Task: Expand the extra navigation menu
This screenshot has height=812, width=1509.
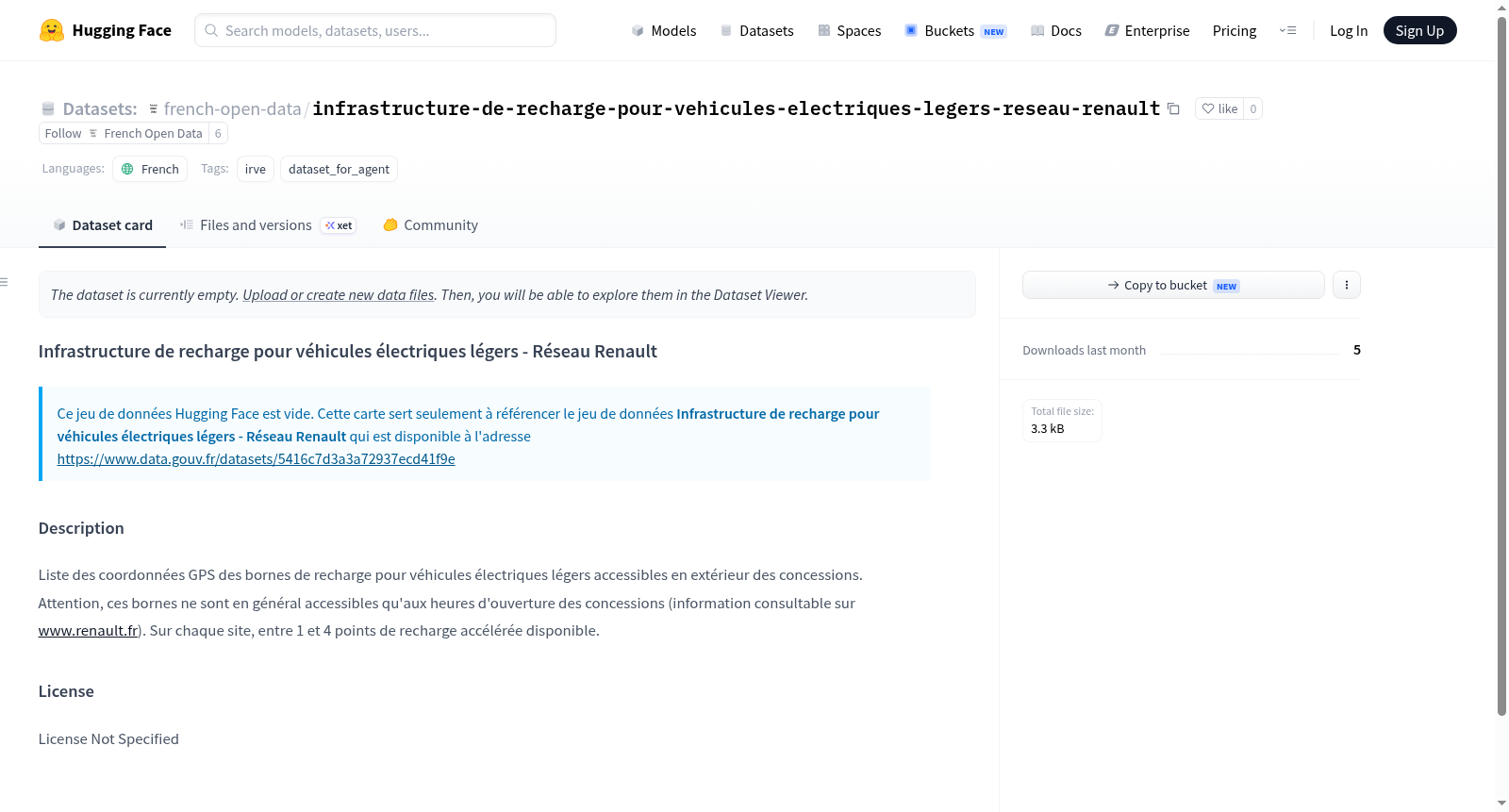Action: click(x=1287, y=31)
